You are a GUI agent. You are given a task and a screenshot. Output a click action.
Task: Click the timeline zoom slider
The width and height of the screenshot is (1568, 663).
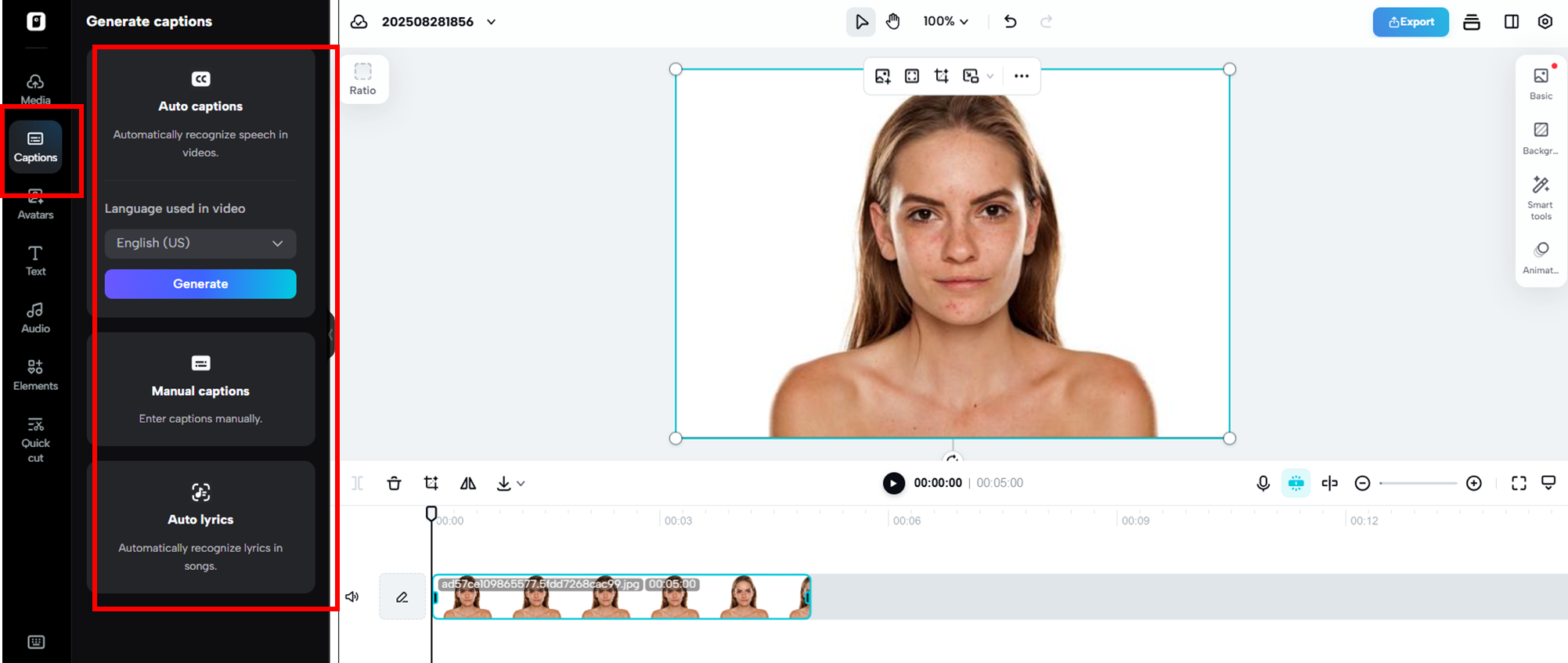coord(1418,483)
